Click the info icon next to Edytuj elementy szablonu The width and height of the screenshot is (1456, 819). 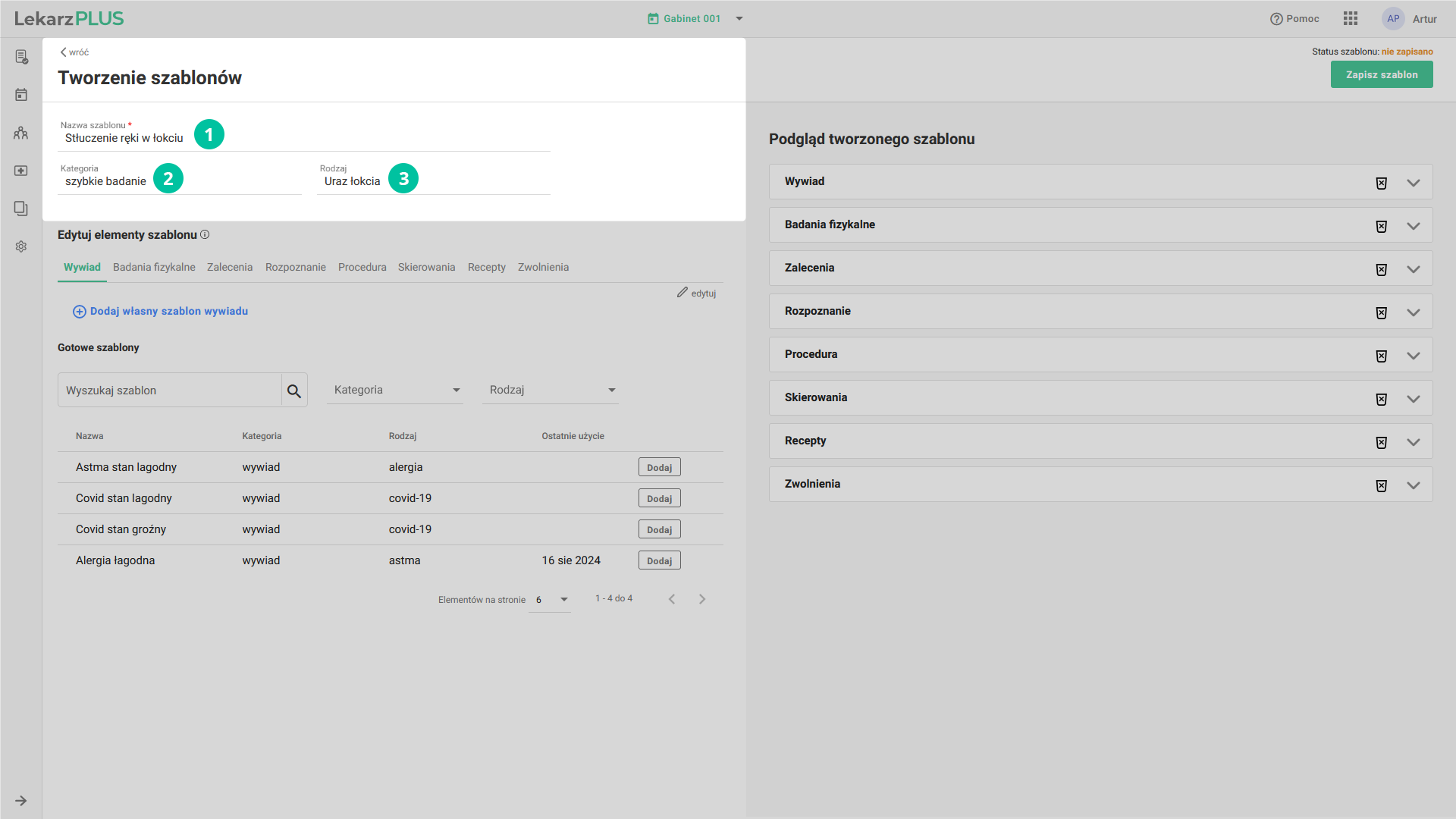coord(205,235)
